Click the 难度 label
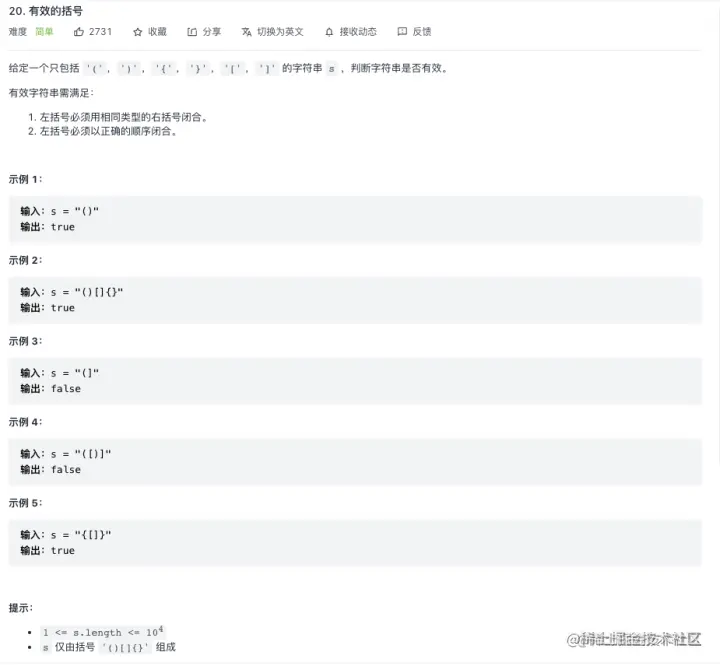 [18, 32]
